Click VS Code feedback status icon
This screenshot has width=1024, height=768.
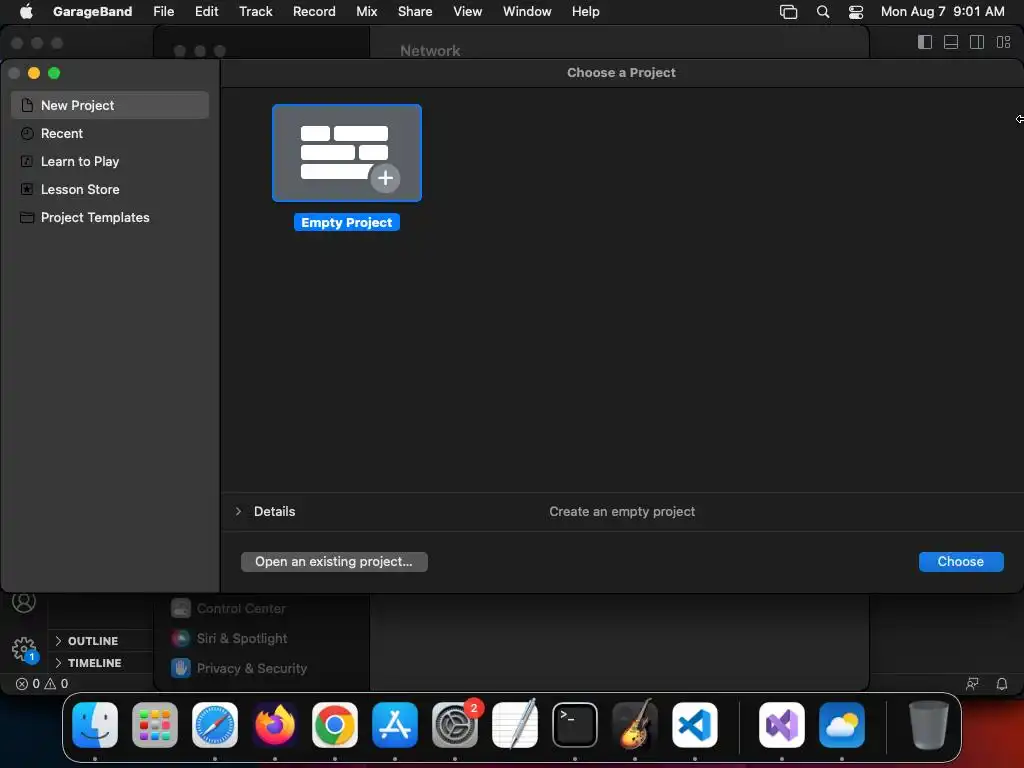pos(972,684)
